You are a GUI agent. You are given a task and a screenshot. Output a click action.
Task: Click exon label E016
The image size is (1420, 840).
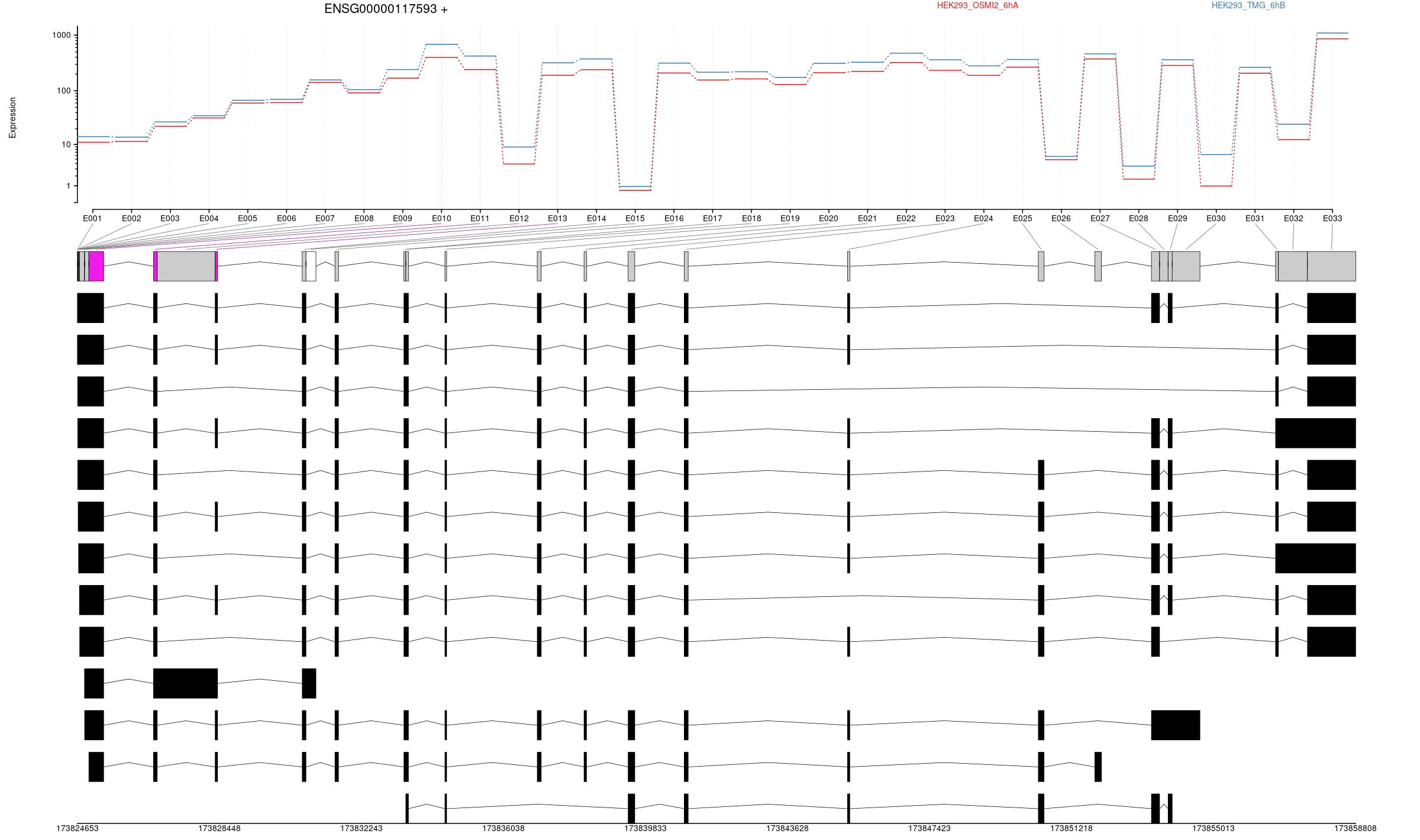click(674, 218)
